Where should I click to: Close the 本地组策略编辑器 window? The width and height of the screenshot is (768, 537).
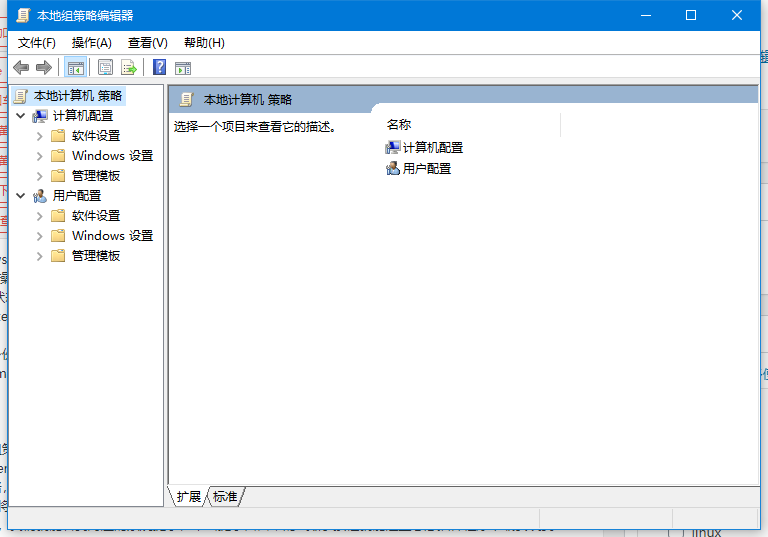(737, 15)
